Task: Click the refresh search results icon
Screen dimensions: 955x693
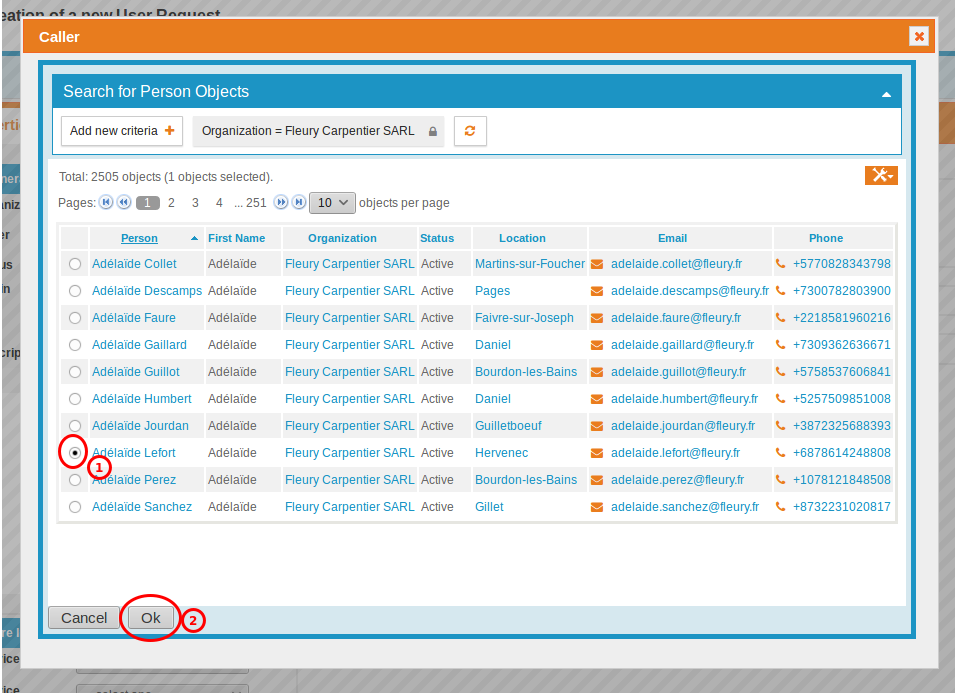Action: click(x=470, y=130)
